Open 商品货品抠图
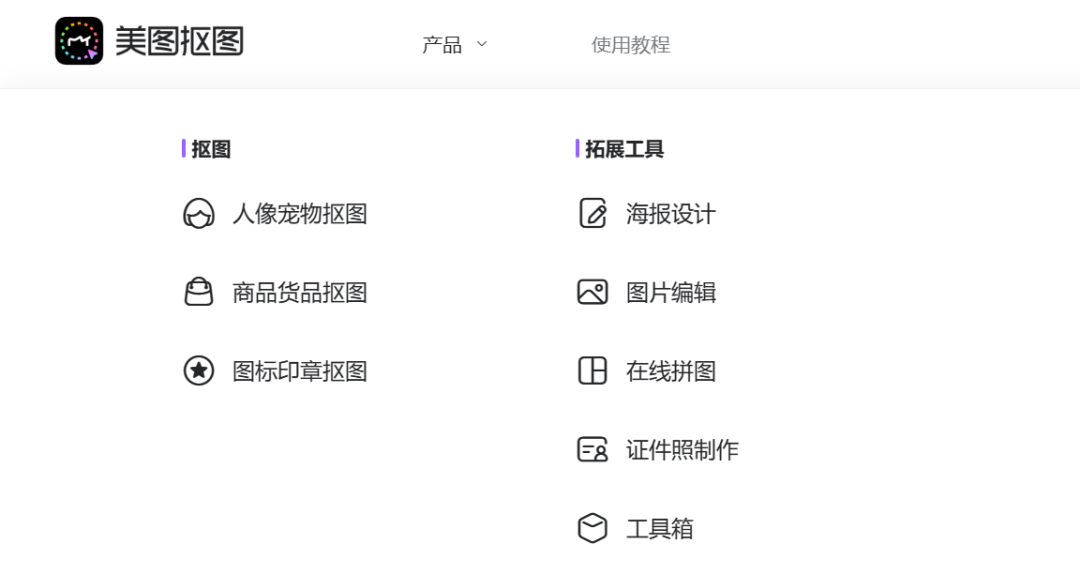1080x574 pixels. pyautogui.click(x=300, y=292)
